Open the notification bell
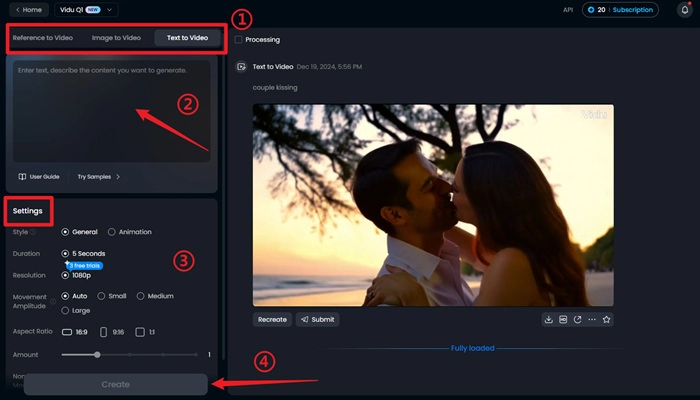The image size is (700, 400). [x=685, y=10]
